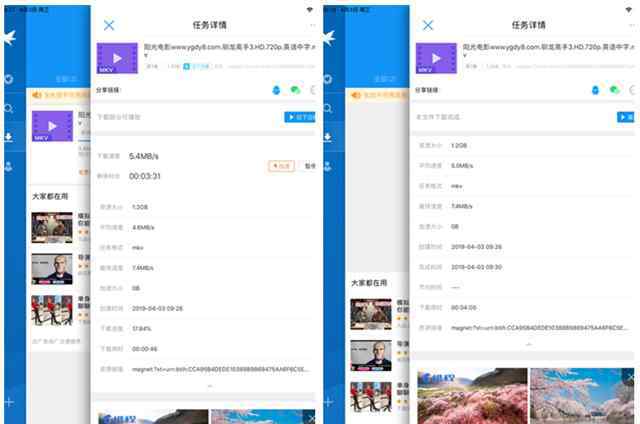
Task: Open downloads tab in right screenshot sidebar
Action: [328, 137]
